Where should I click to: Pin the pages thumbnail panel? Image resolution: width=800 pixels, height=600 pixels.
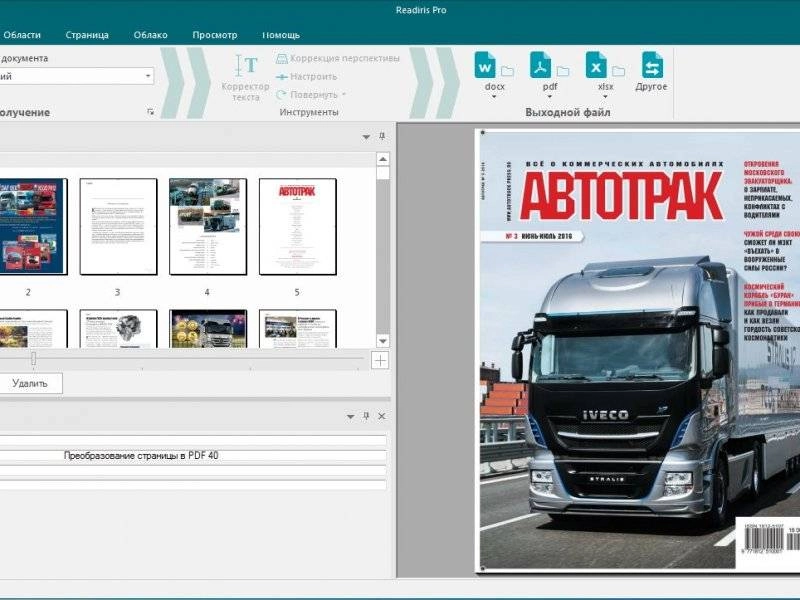click(x=382, y=136)
